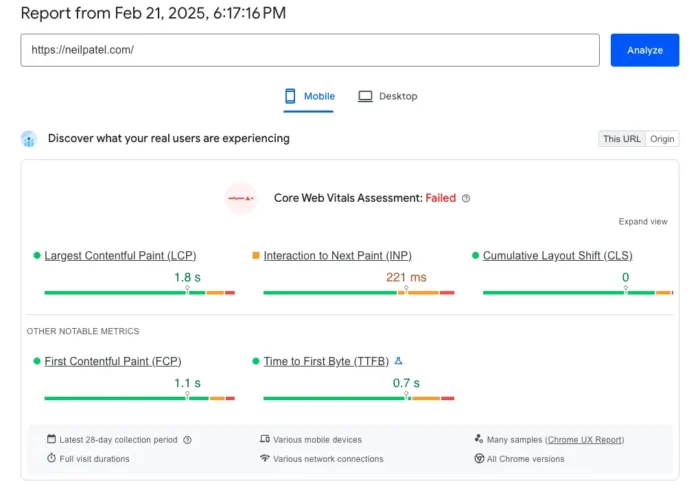
Task: Click the LCP distribution bar
Action: pos(140,292)
